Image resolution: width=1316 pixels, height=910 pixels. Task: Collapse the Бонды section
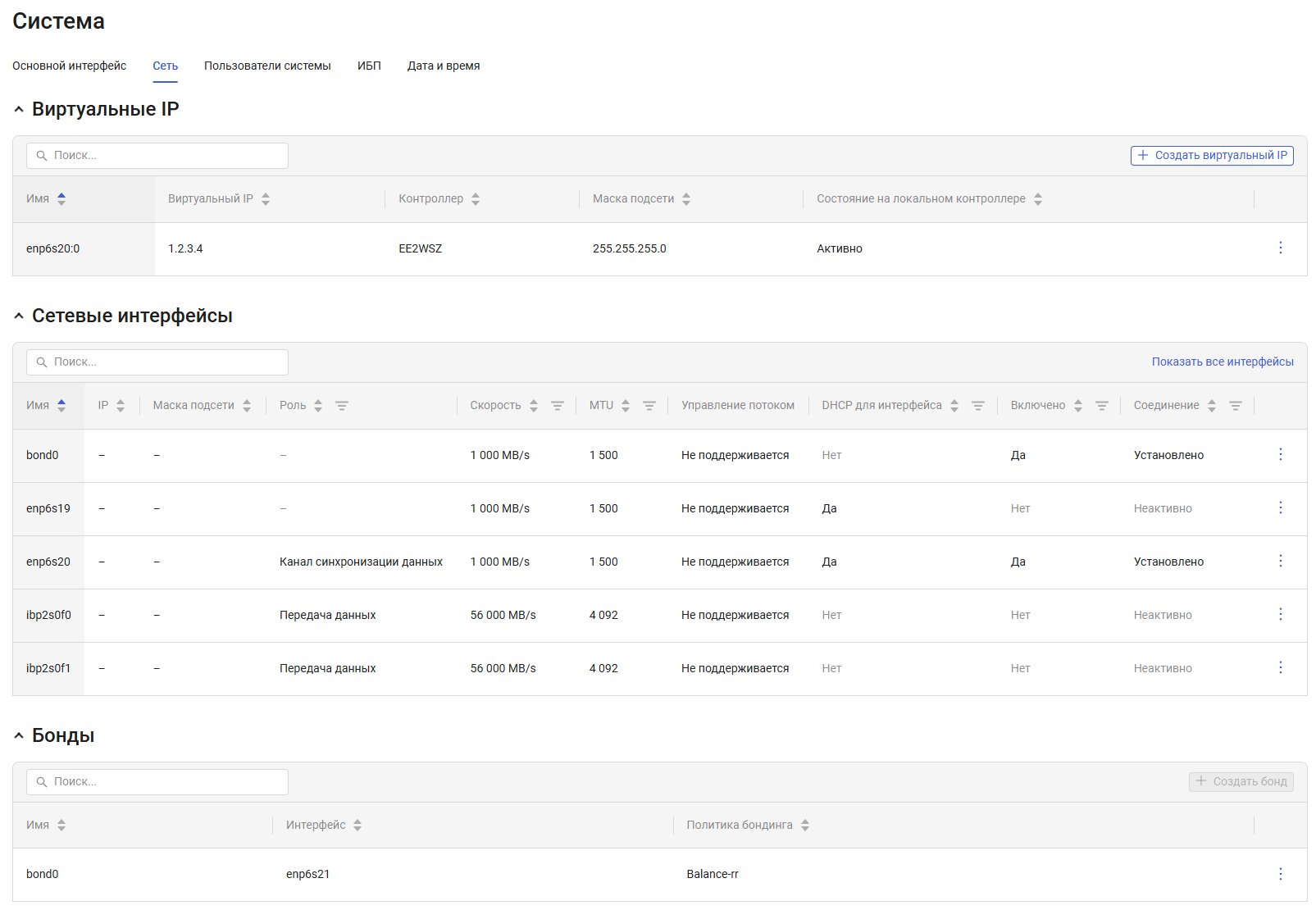(19, 735)
